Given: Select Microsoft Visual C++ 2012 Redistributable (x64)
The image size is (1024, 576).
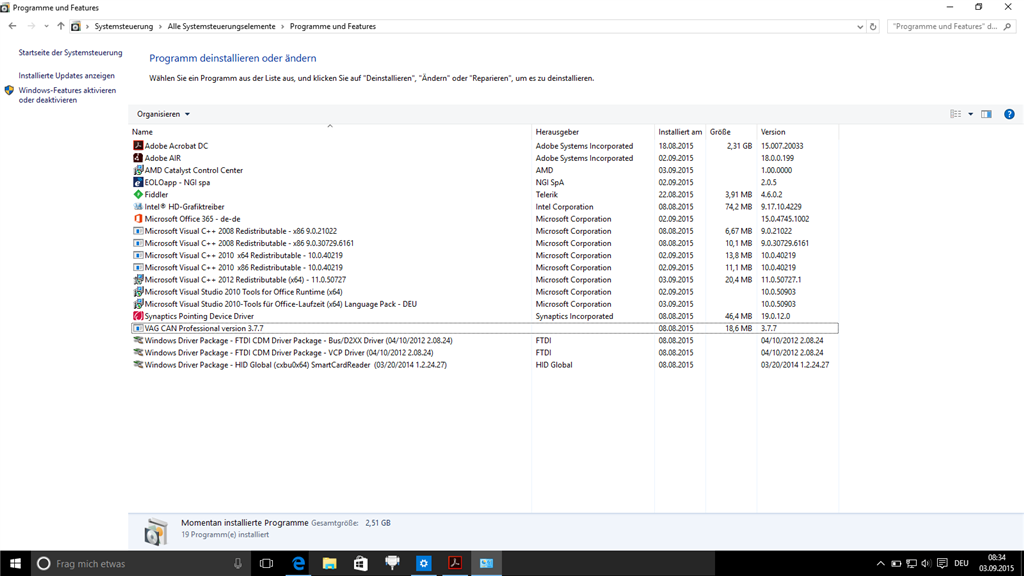Looking at the screenshot, I should pos(485,280).
